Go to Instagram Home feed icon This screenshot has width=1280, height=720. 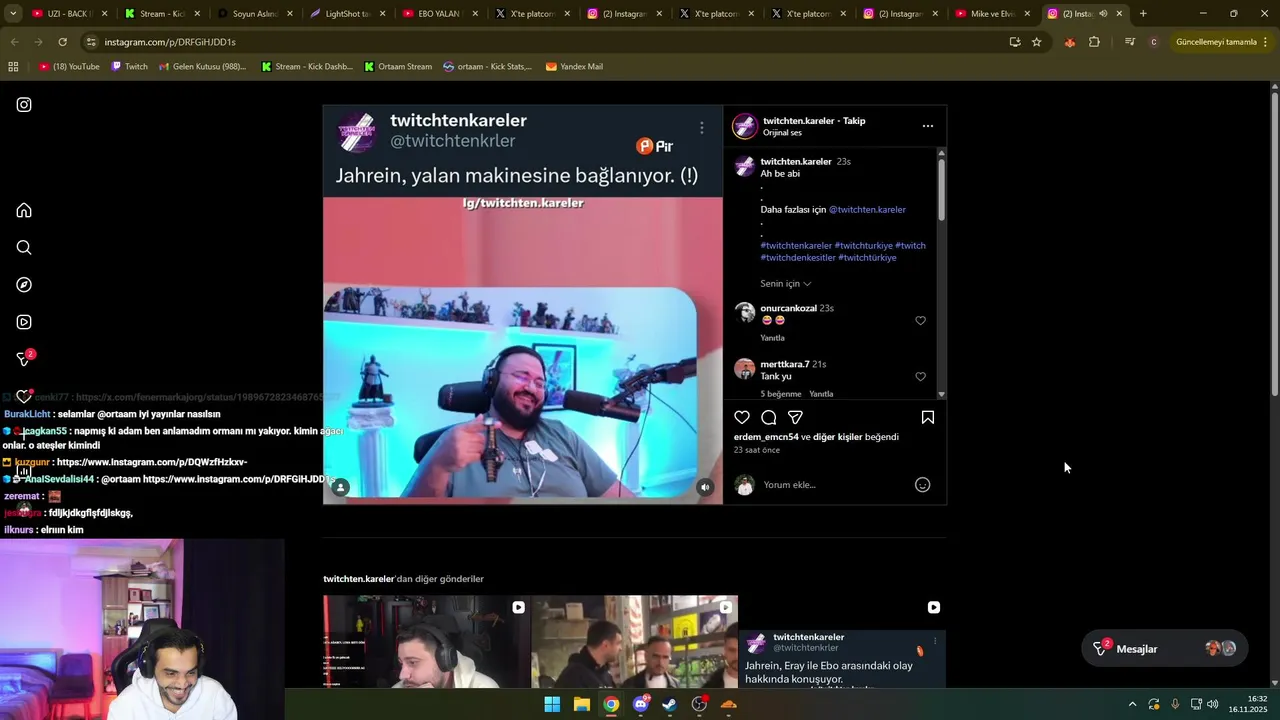click(x=24, y=210)
